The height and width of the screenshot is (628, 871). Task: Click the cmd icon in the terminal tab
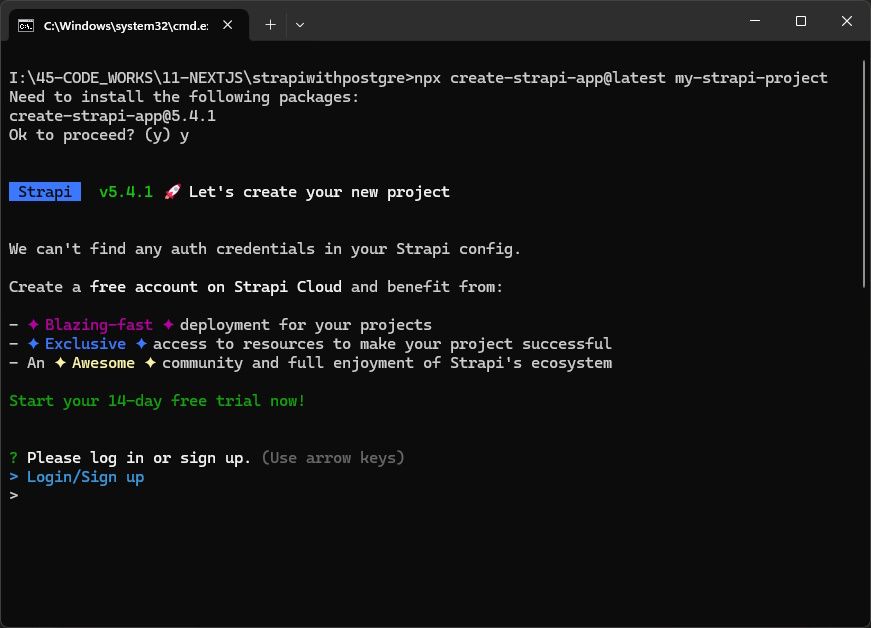[x=26, y=26]
